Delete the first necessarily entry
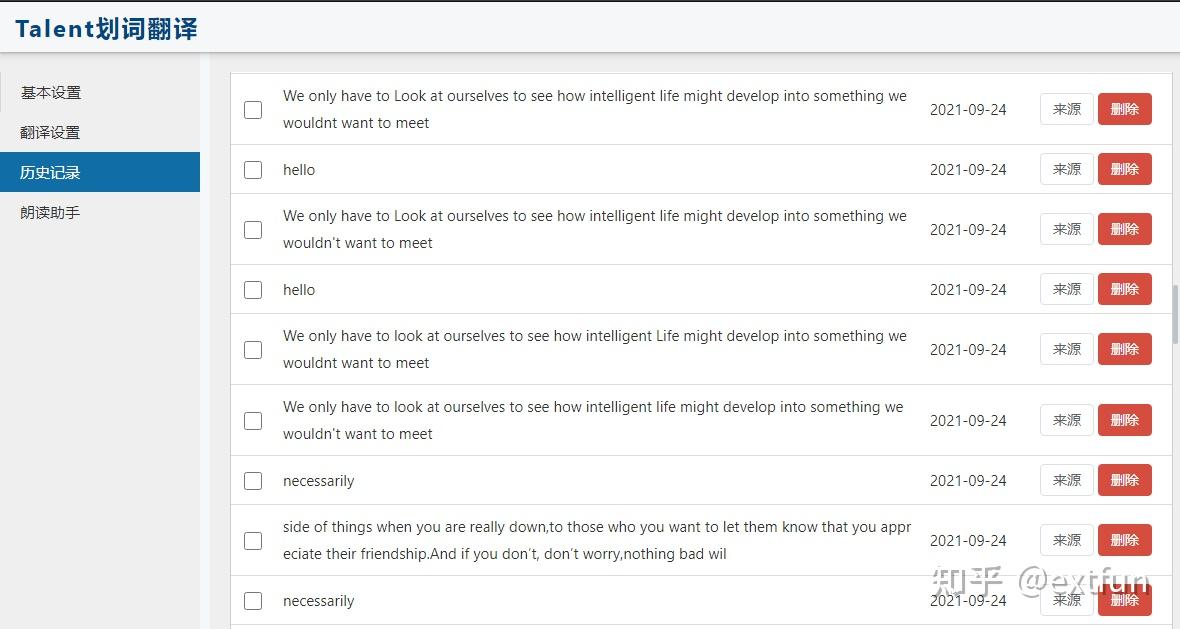 (1124, 480)
